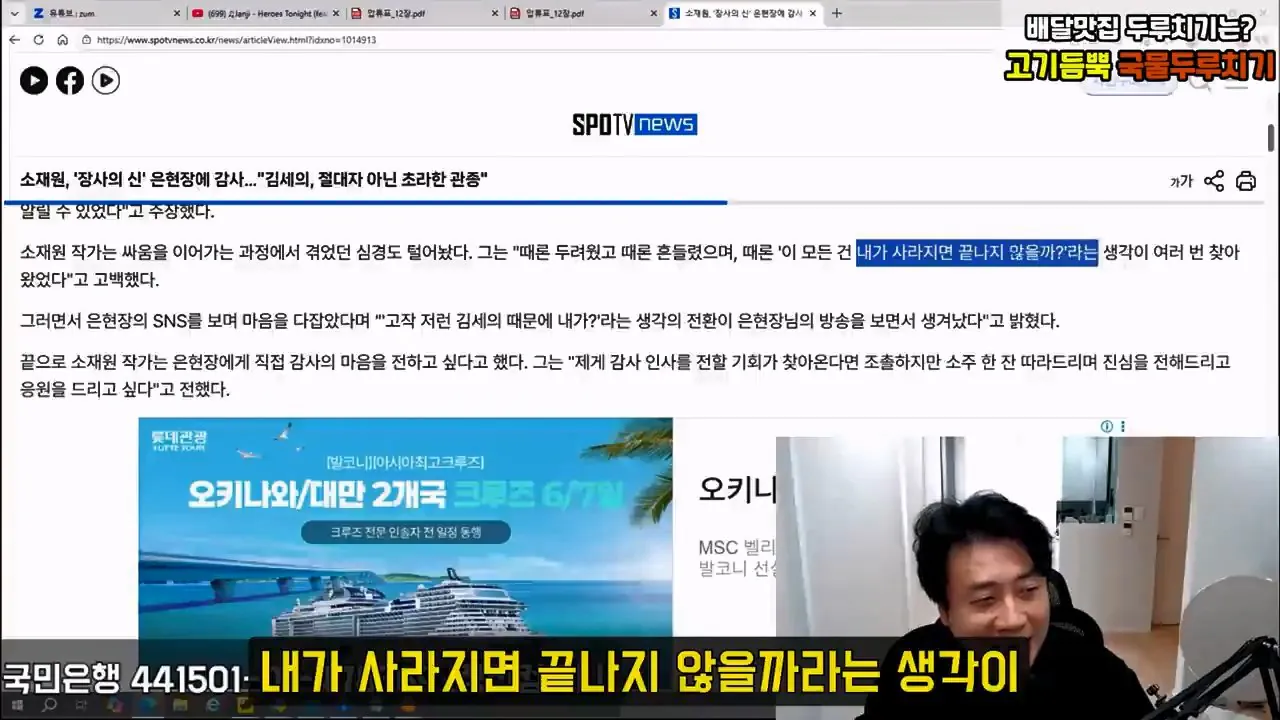View site information lock icon
The height and width of the screenshot is (720, 1280).
coord(88,40)
